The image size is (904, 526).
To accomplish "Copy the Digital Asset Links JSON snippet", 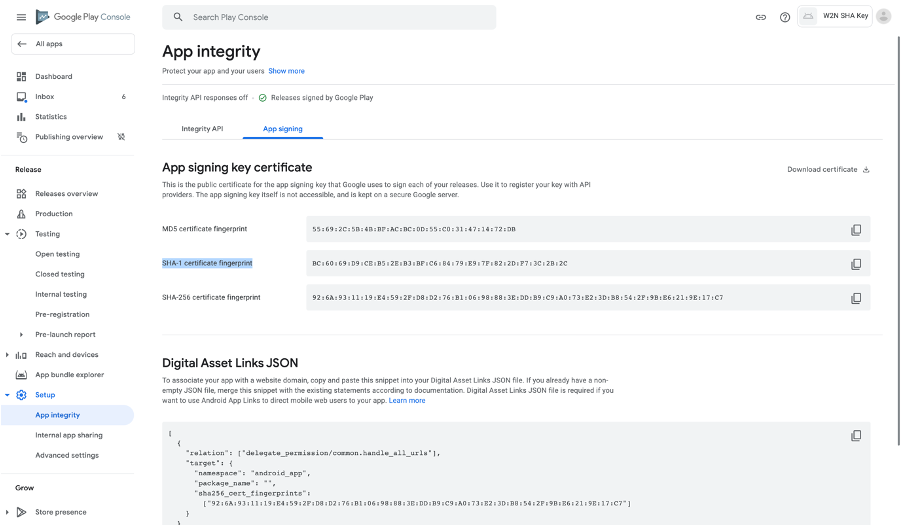I will [855, 436].
